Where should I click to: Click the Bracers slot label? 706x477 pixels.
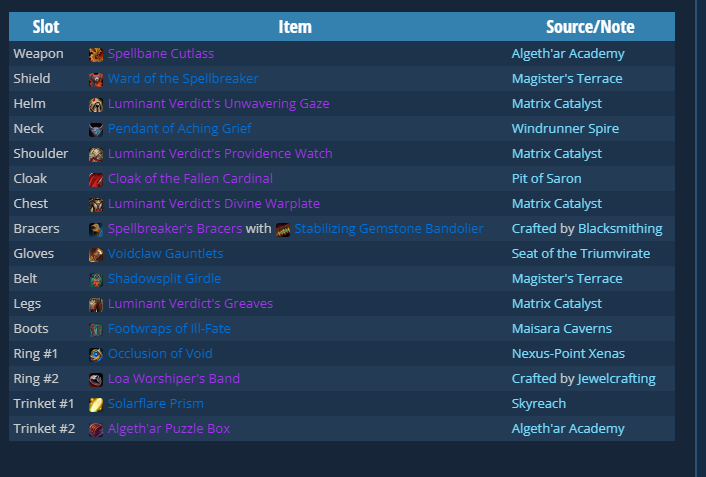[x=36, y=228]
